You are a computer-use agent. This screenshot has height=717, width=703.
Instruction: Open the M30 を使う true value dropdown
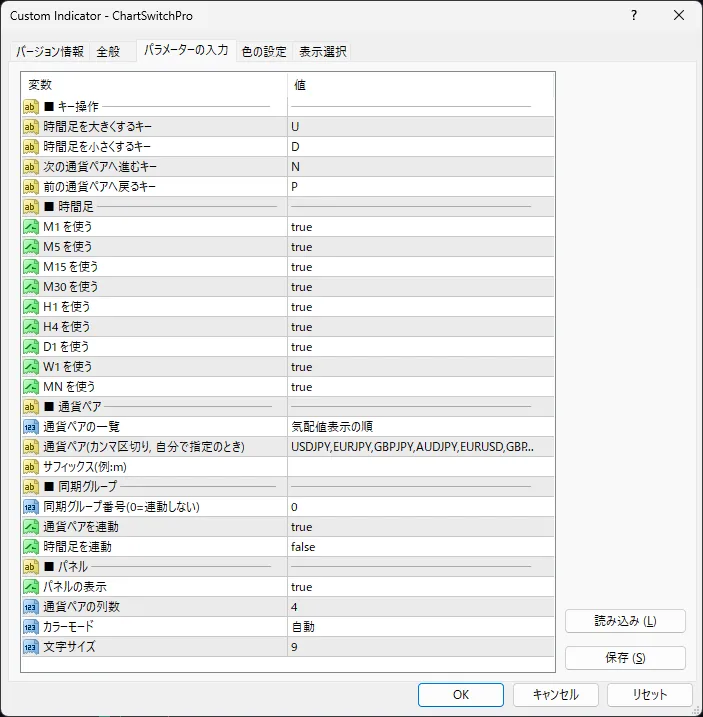pos(420,287)
